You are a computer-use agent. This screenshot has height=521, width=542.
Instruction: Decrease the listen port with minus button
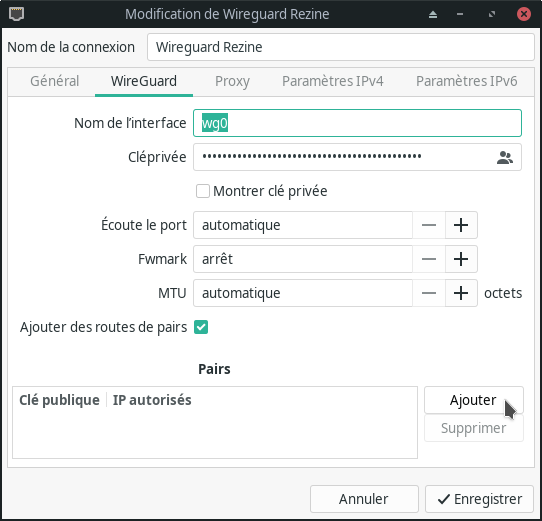429,225
